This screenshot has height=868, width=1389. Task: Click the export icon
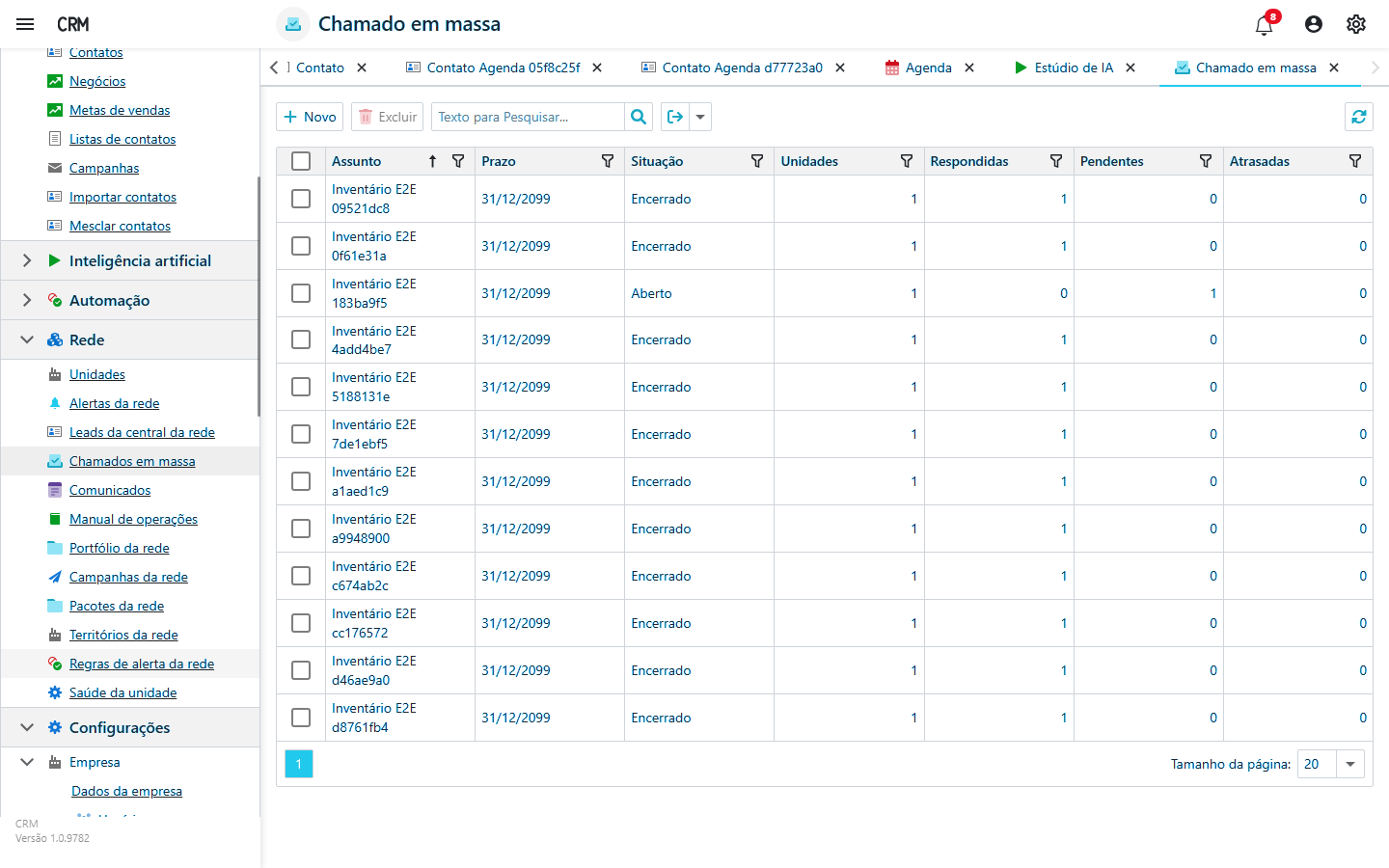(x=675, y=117)
